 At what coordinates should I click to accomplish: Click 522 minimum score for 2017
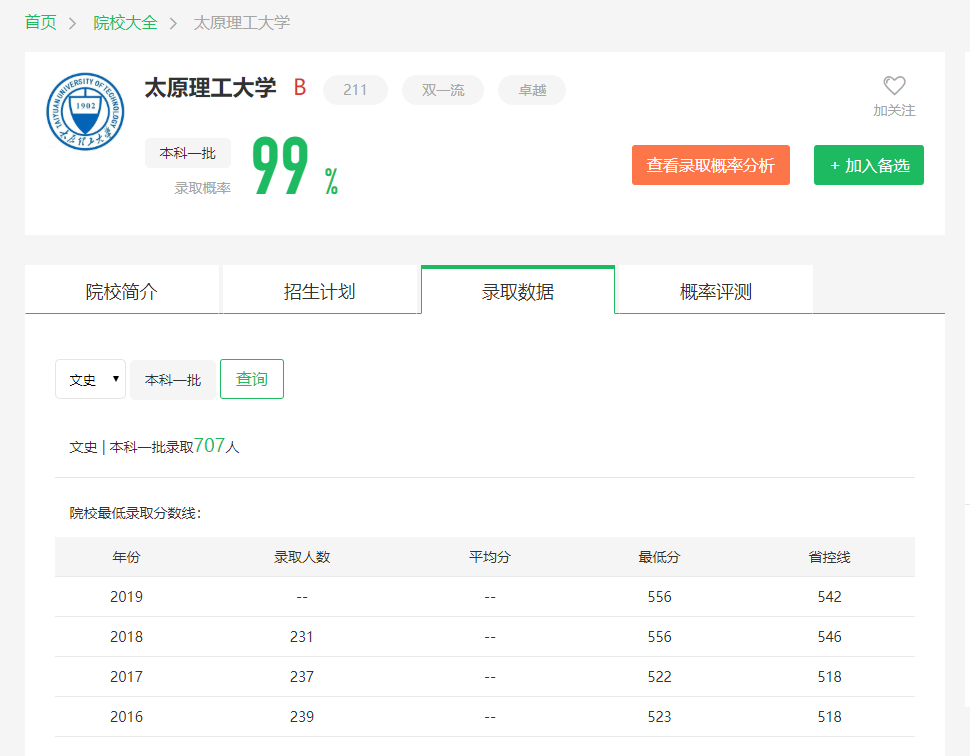[x=659, y=677]
